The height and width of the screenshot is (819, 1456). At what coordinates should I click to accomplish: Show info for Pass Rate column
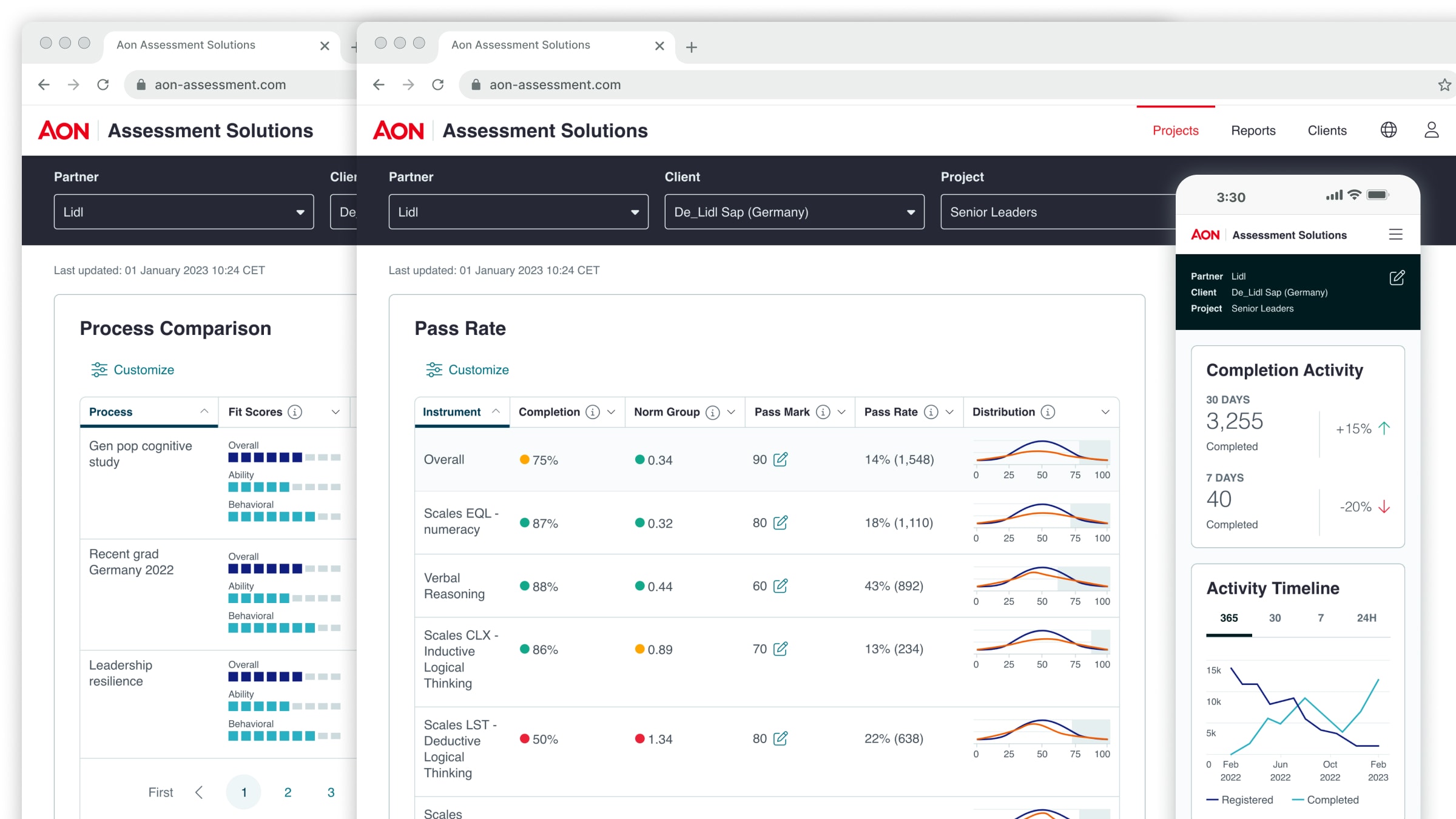pos(931,412)
